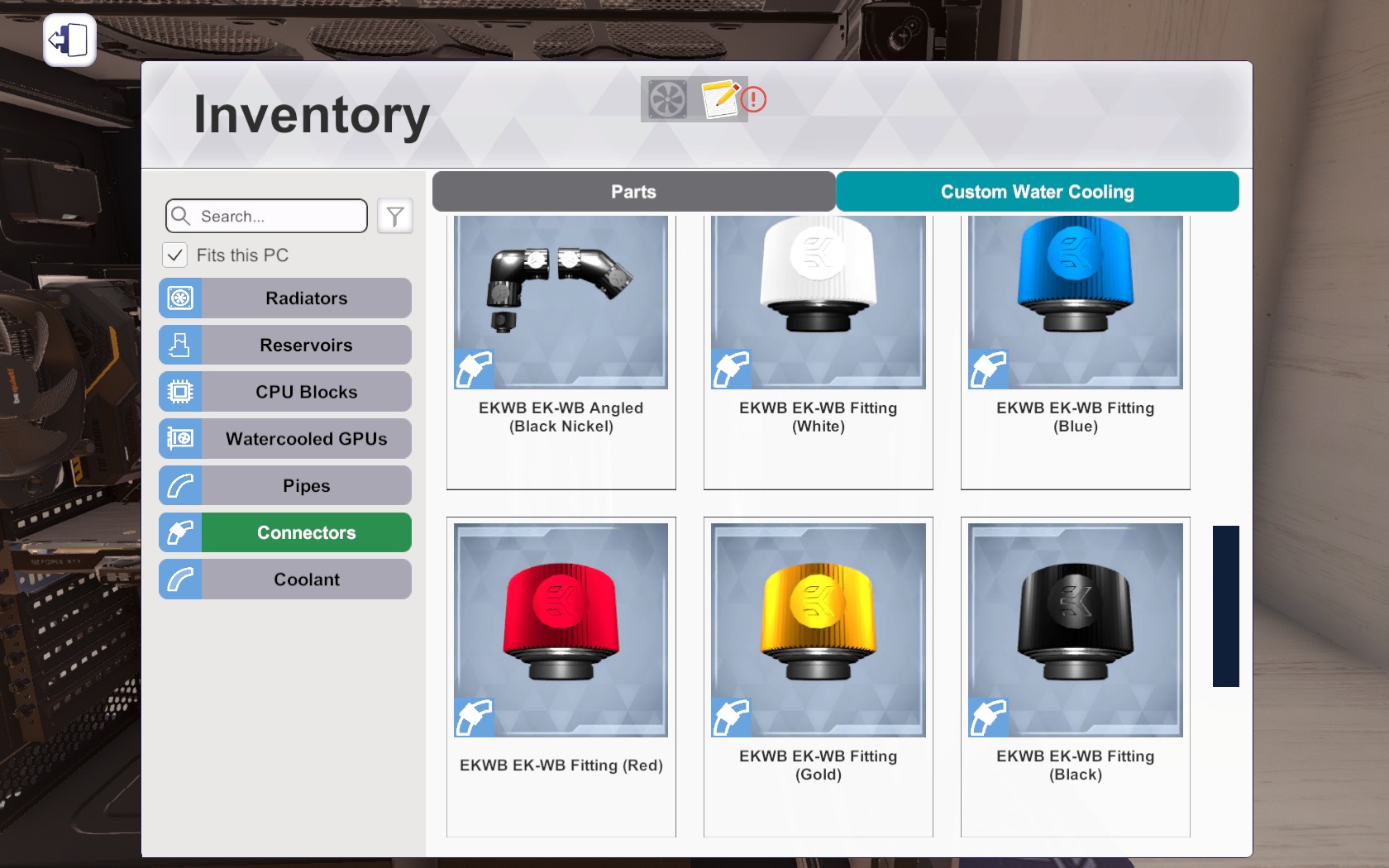Select the Watercooled GPUs category
The width and height of the screenshot is (1389, 868).
(x=285, y=438)
